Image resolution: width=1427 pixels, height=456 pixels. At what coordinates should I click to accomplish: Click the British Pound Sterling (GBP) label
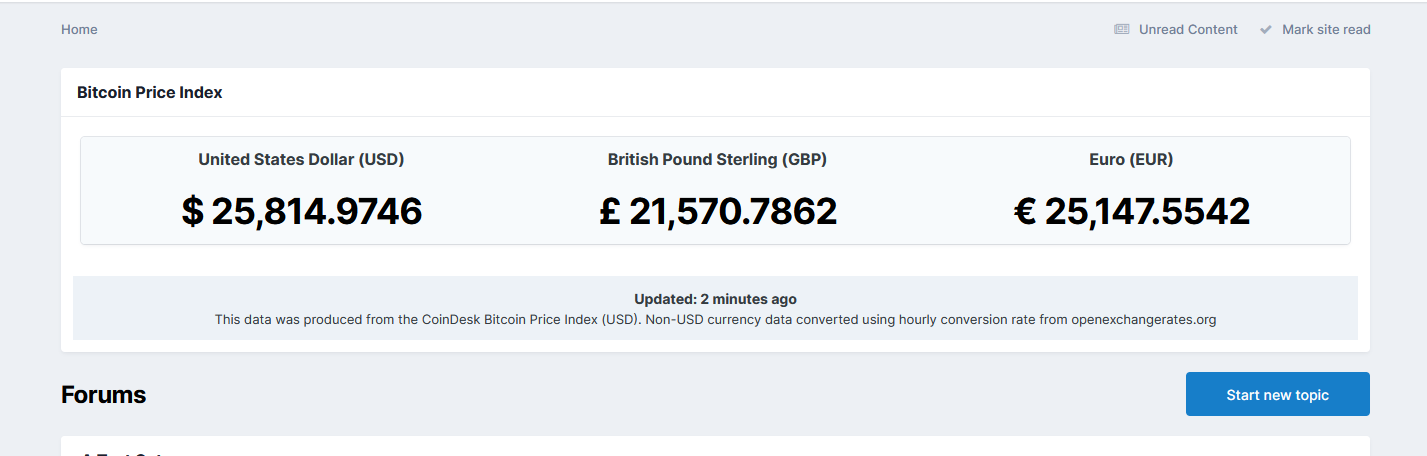click(x=717, y=159)
